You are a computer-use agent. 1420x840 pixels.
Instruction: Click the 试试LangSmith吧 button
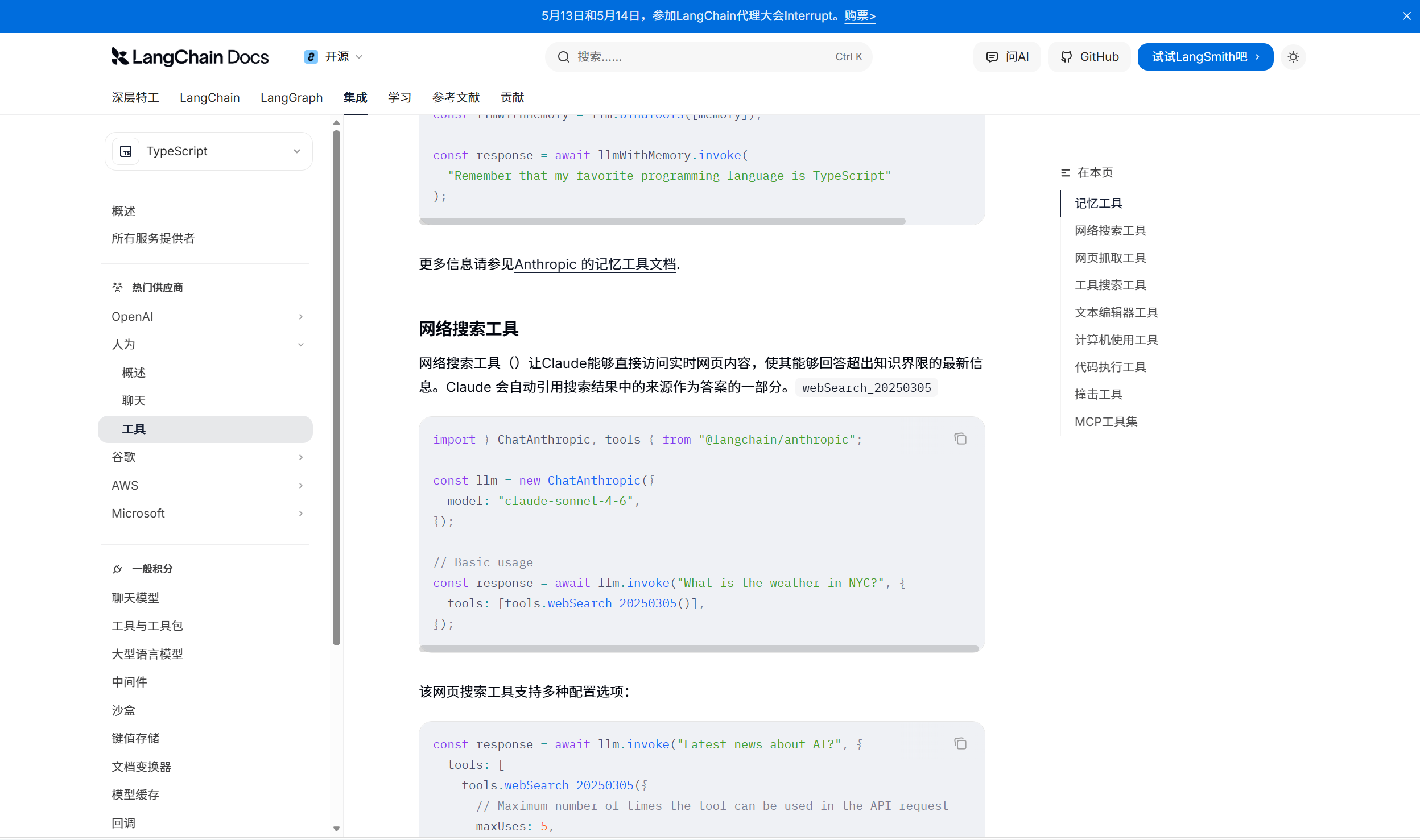click(x=1205, y=57)
